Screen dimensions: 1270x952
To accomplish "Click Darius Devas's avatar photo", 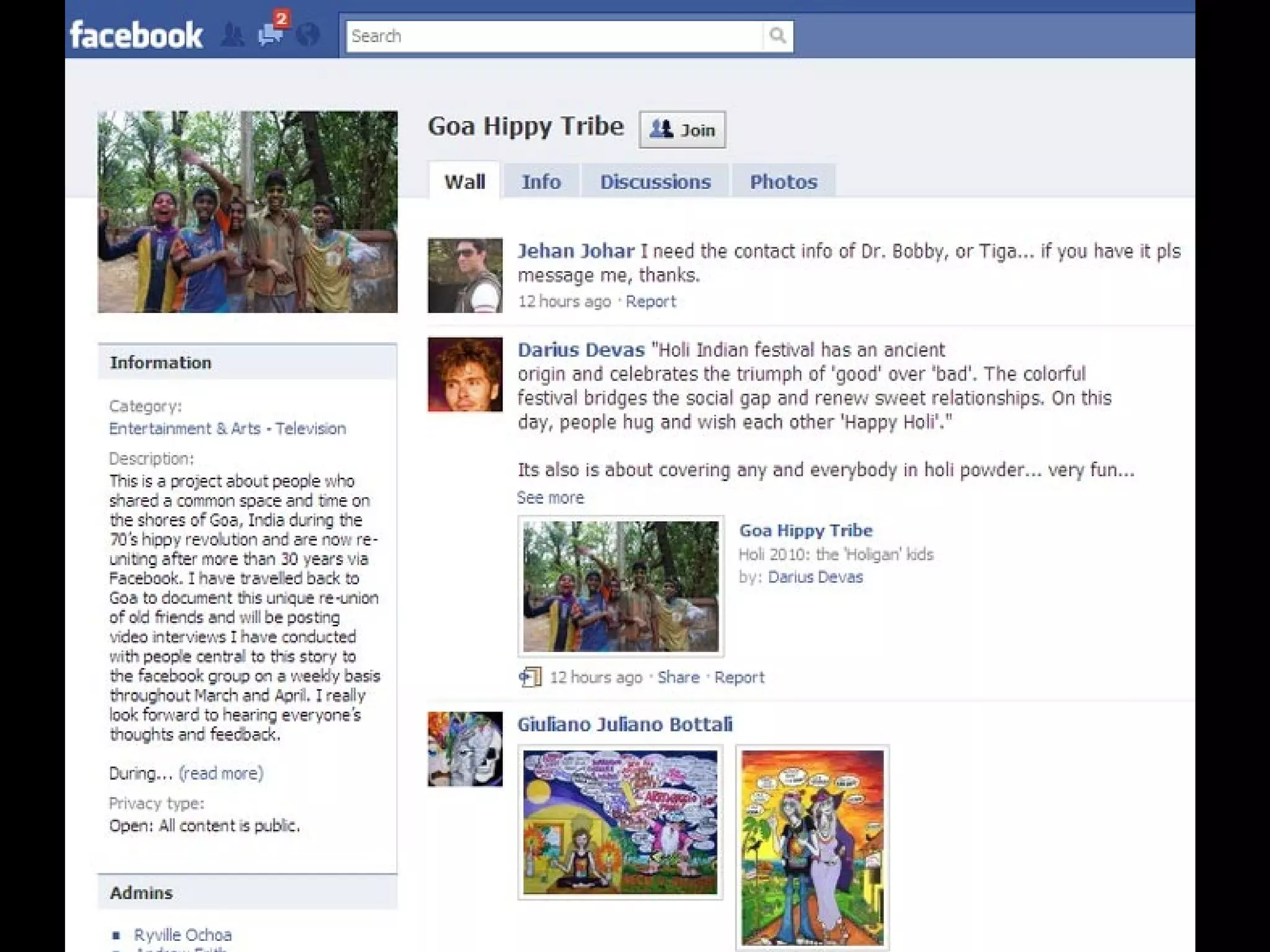I will tap(464, 374).
